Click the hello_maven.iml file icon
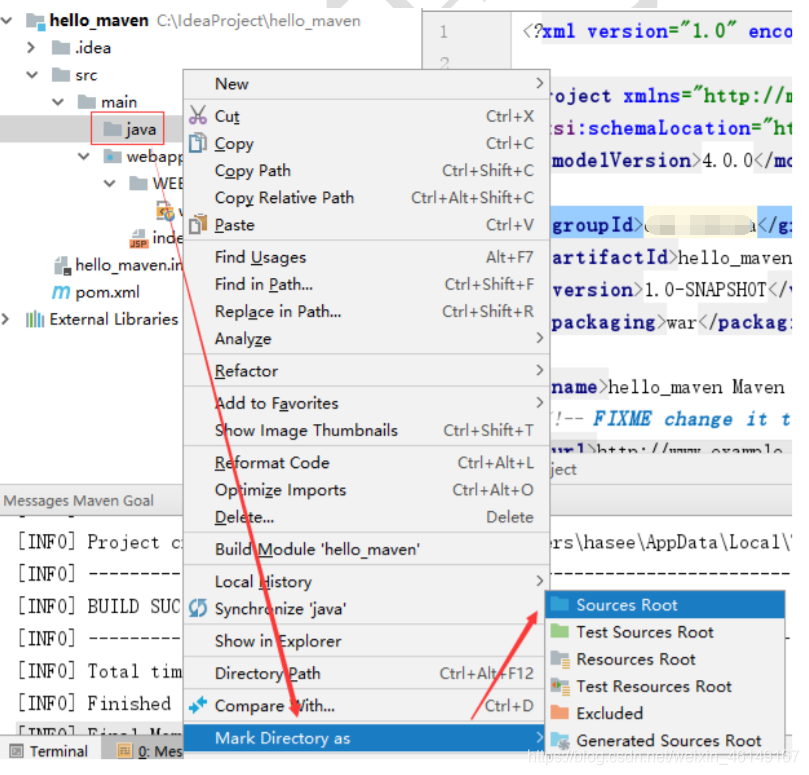The image size is (809, 775). pos(62,266)
